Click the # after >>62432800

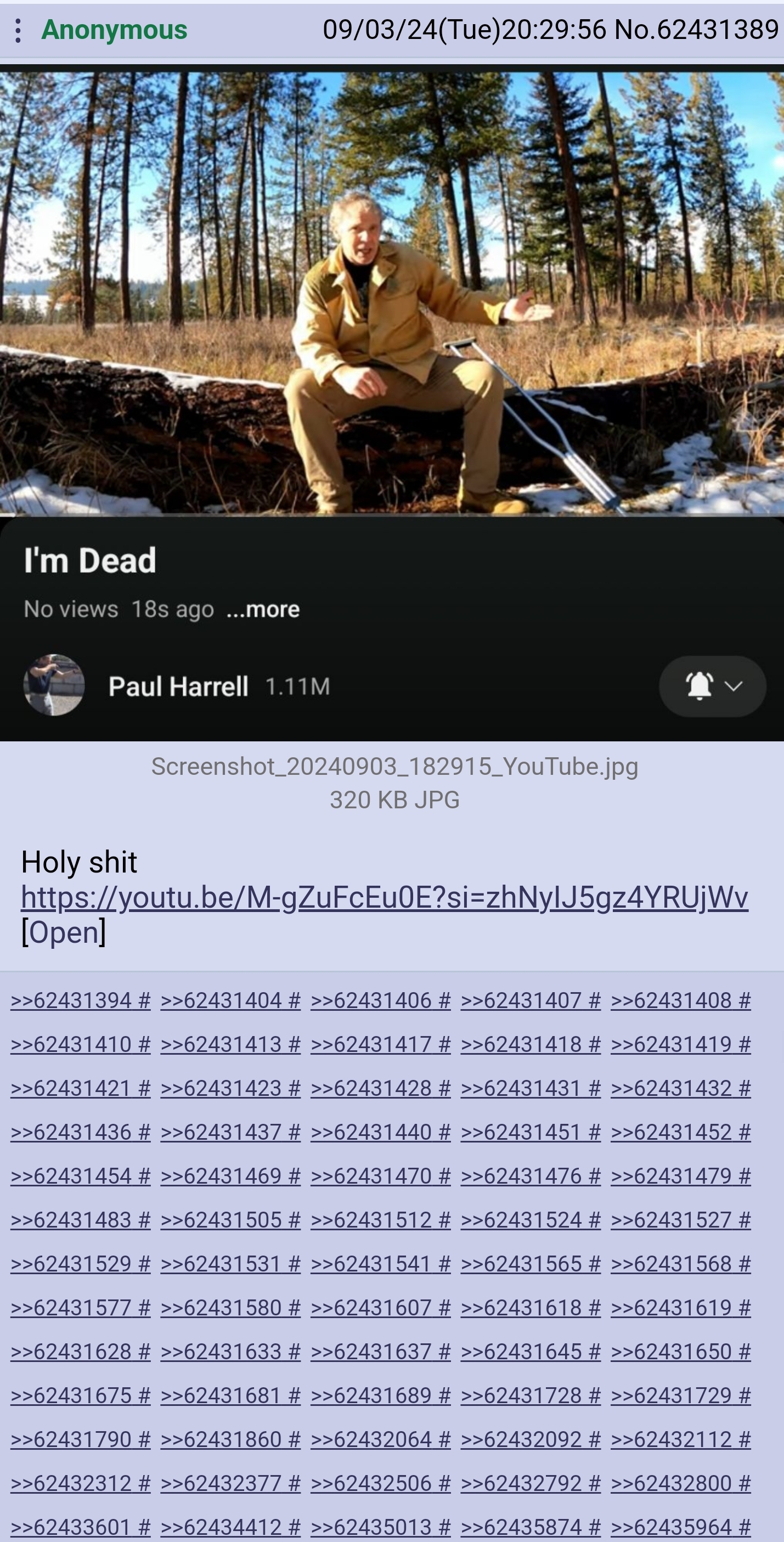point(744,1483)
